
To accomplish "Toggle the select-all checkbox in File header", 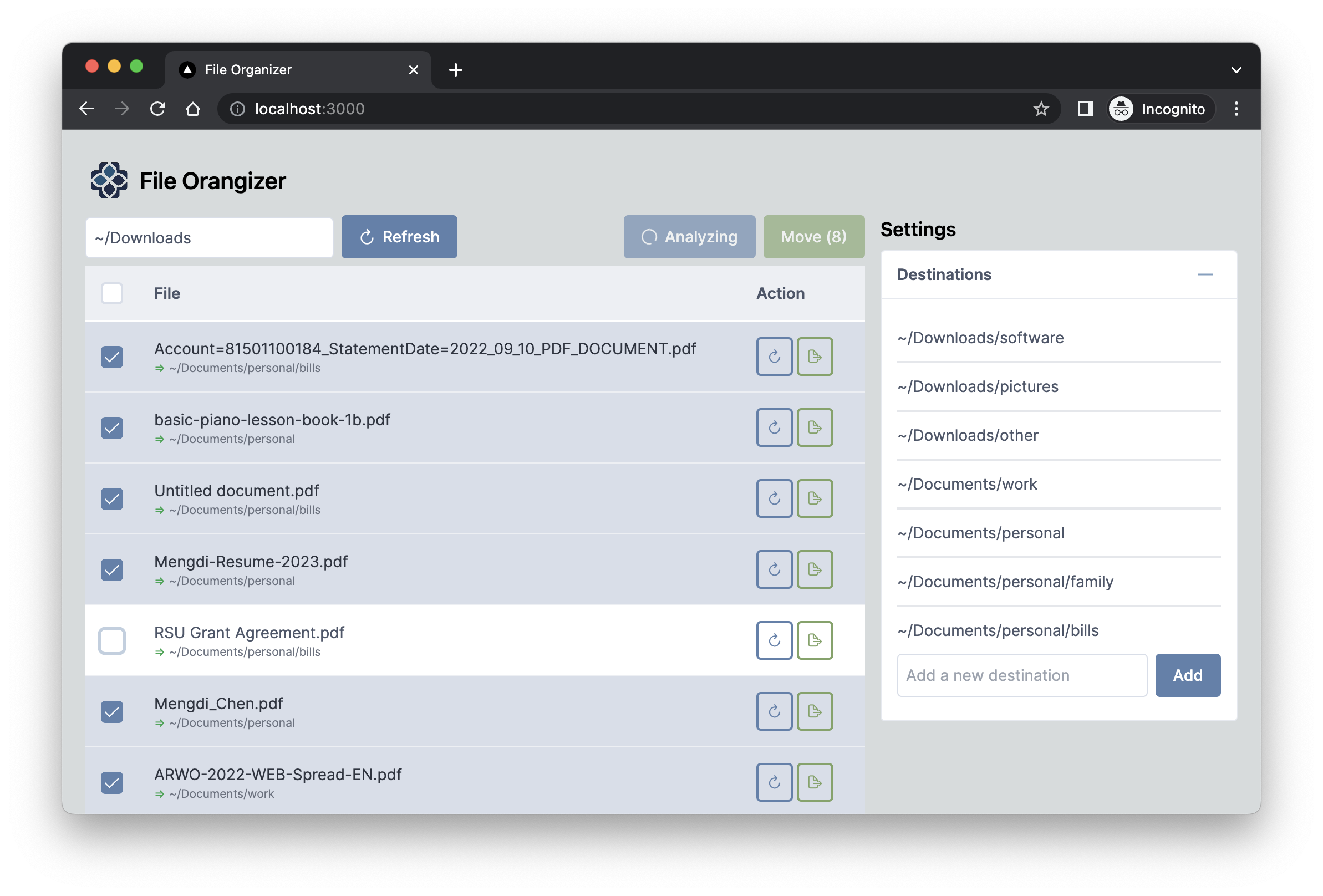I will click(x=112, y=293).
